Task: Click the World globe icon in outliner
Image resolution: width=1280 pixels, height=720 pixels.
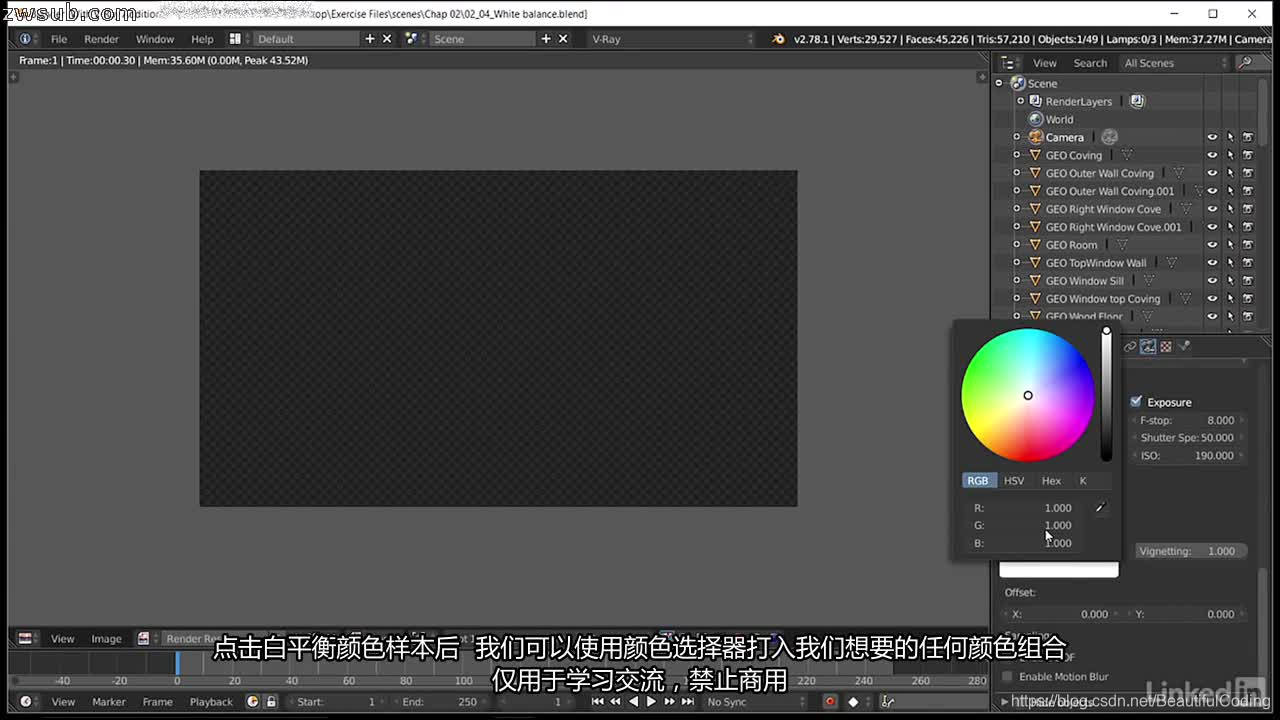Action: click(x=1036, y=119)
